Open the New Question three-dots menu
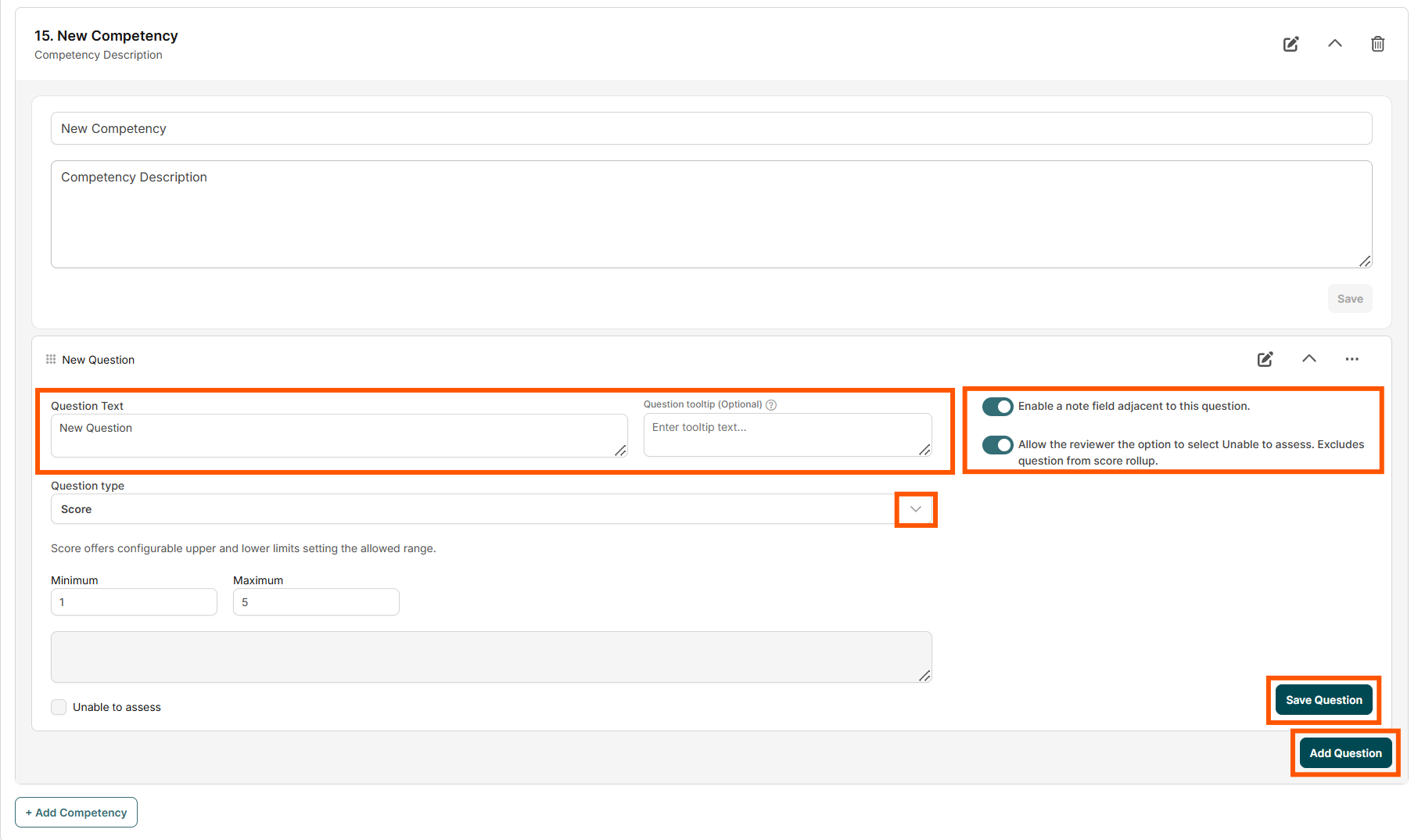The height and width of the screenshot is (840, 1418). coord(1352,359)
